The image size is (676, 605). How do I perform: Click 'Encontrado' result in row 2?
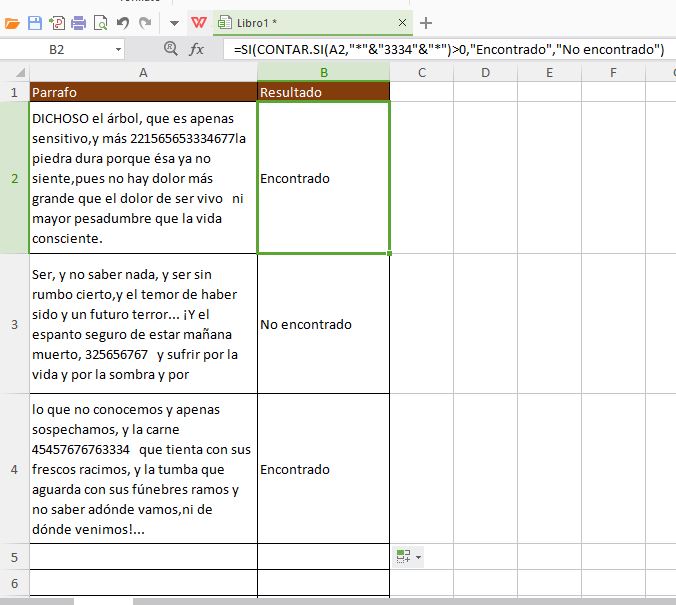click(x=323, y=178)
